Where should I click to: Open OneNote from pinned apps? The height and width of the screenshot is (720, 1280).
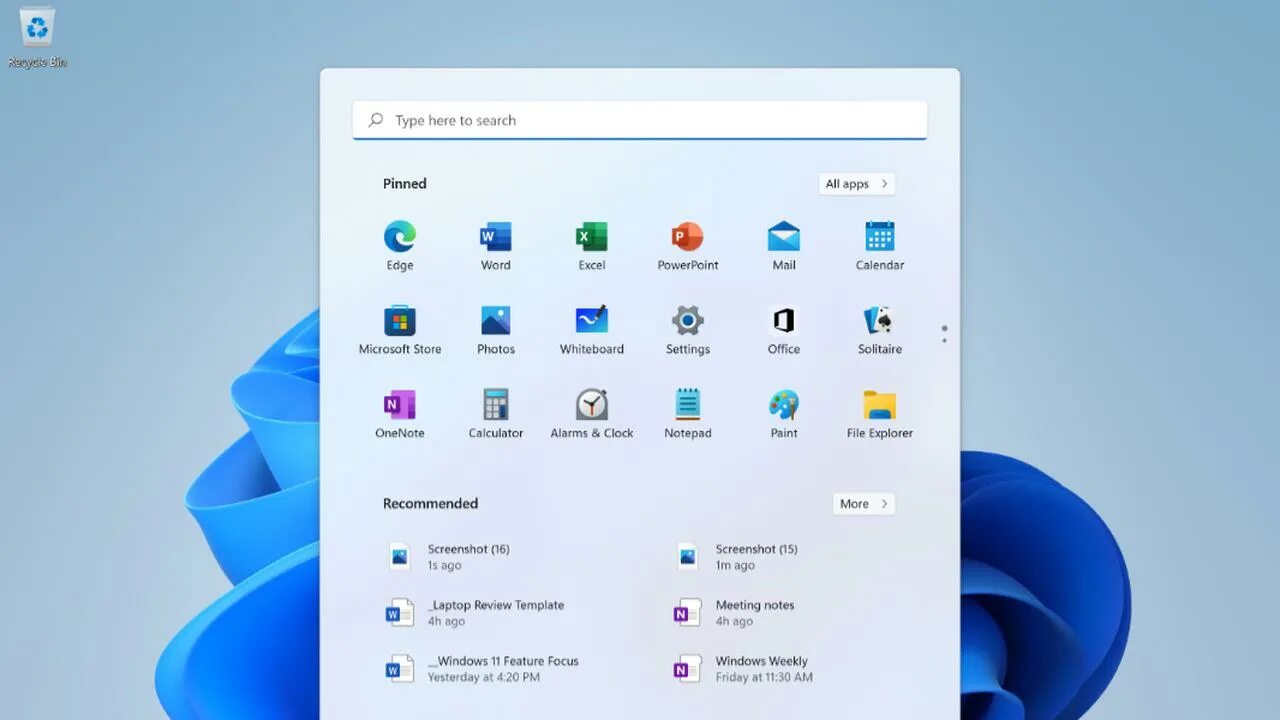(x=400, y=414)
